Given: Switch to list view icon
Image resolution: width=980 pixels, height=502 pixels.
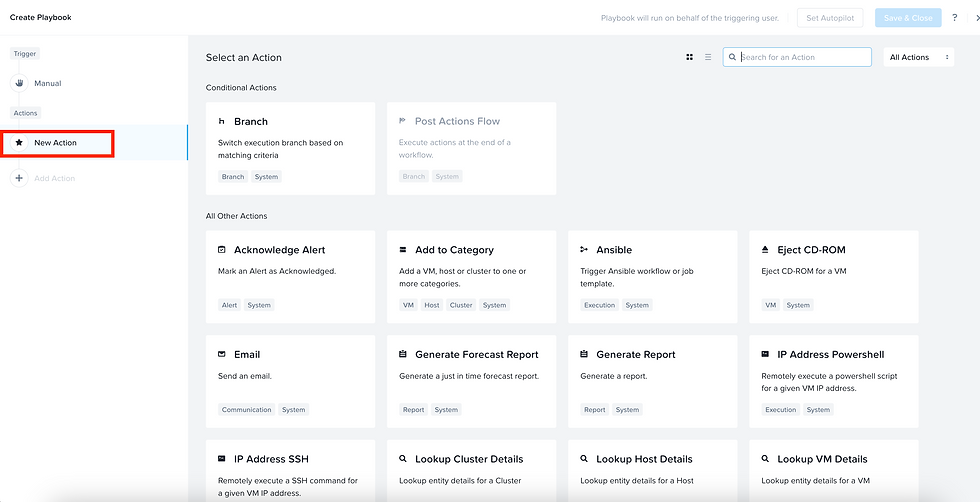Looking at the screenshot, I should 708,57.
